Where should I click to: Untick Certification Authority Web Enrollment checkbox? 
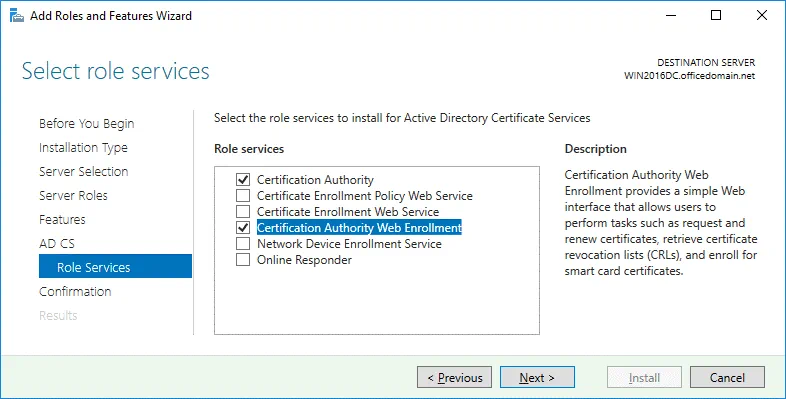pos(243,228)
